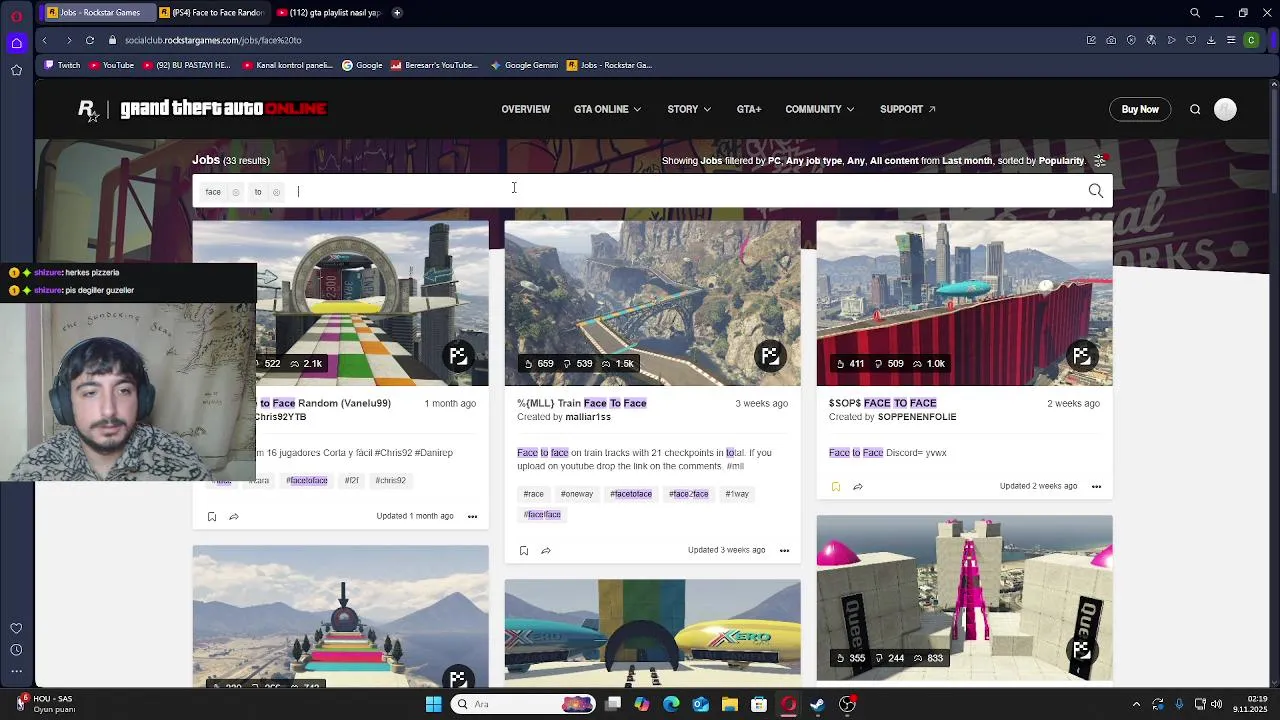Open Opera sidebar history clock icon
The image size is (1280, 720).
pyautogui.click(x=16, y=650)
